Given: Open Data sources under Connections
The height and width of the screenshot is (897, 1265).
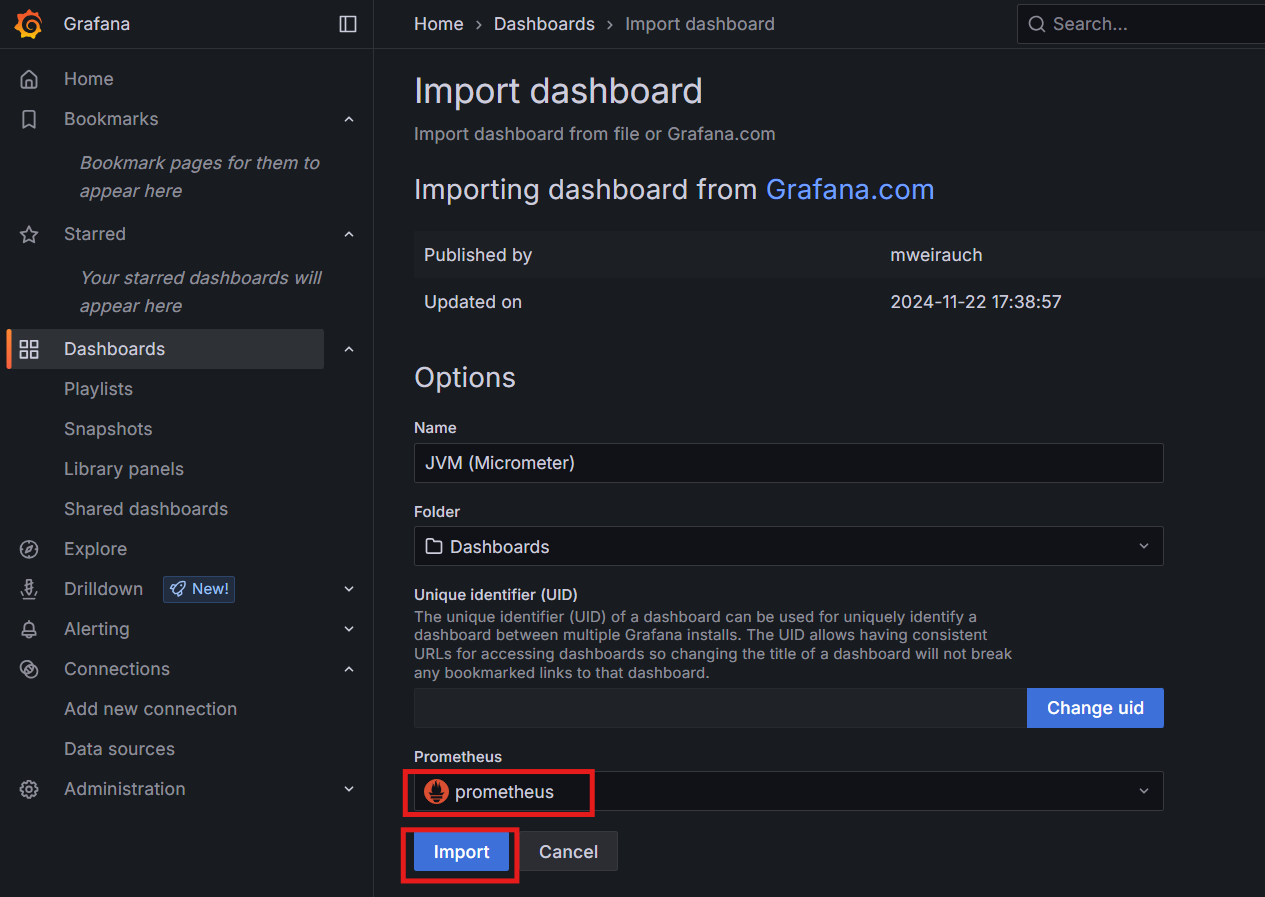Looking at the screenshot, I should [x=120, y=749].
